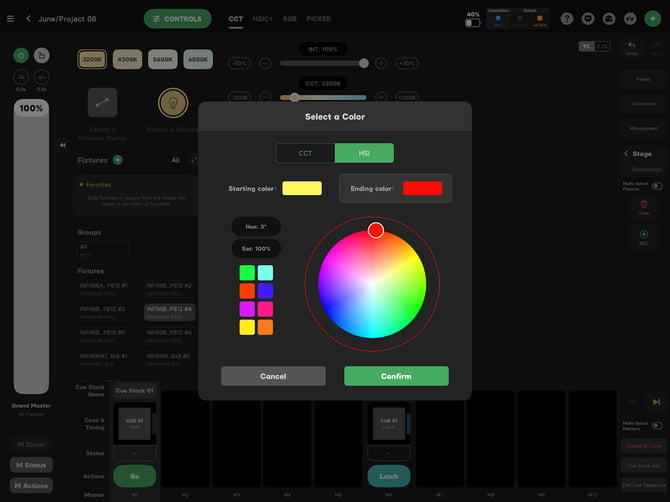This screenshot has width=670, height=502.
Task: Click the orange Output status indicator
Action: point(539,18)
